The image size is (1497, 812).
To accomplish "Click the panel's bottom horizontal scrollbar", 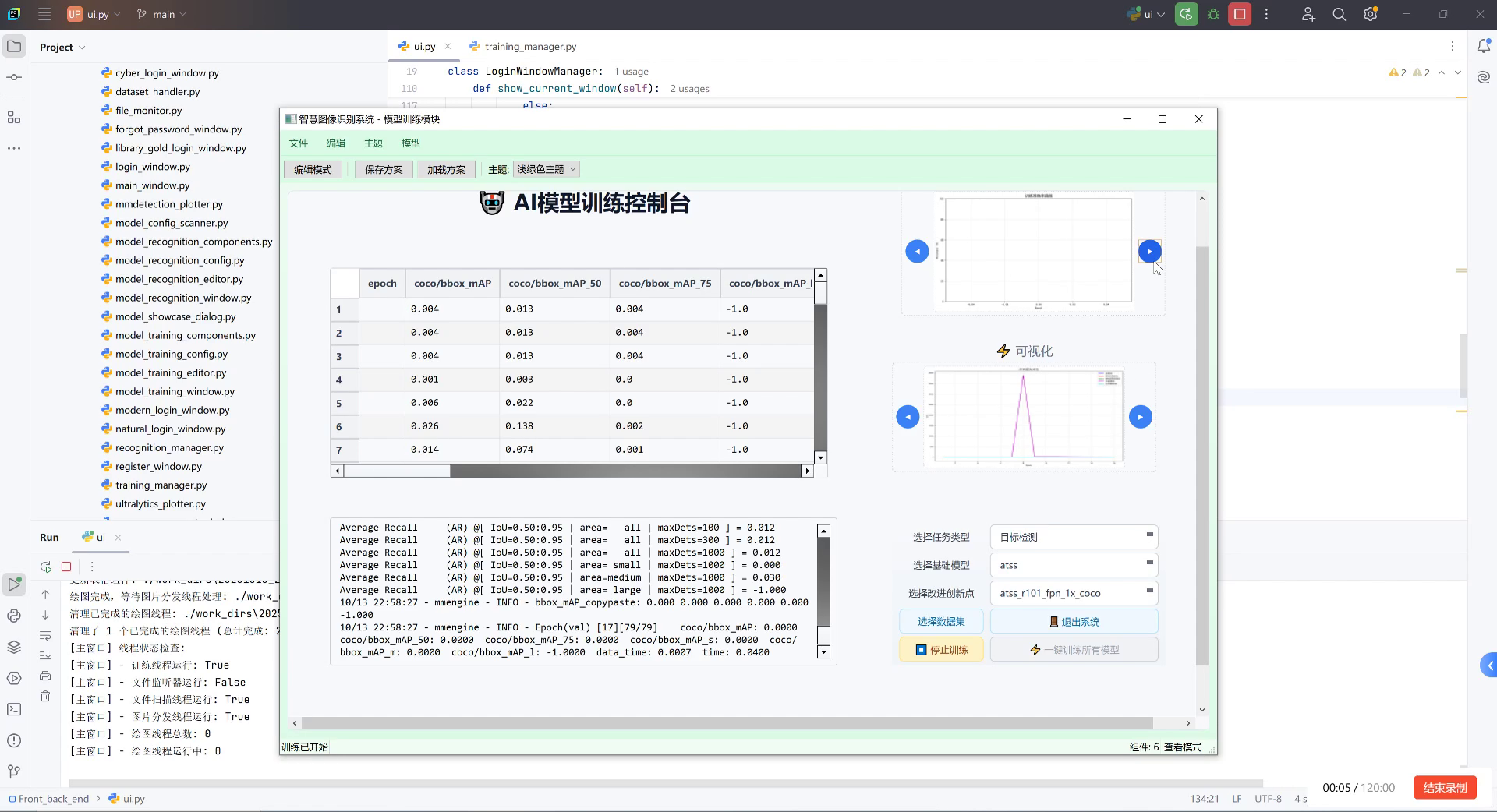I will 727,723.
